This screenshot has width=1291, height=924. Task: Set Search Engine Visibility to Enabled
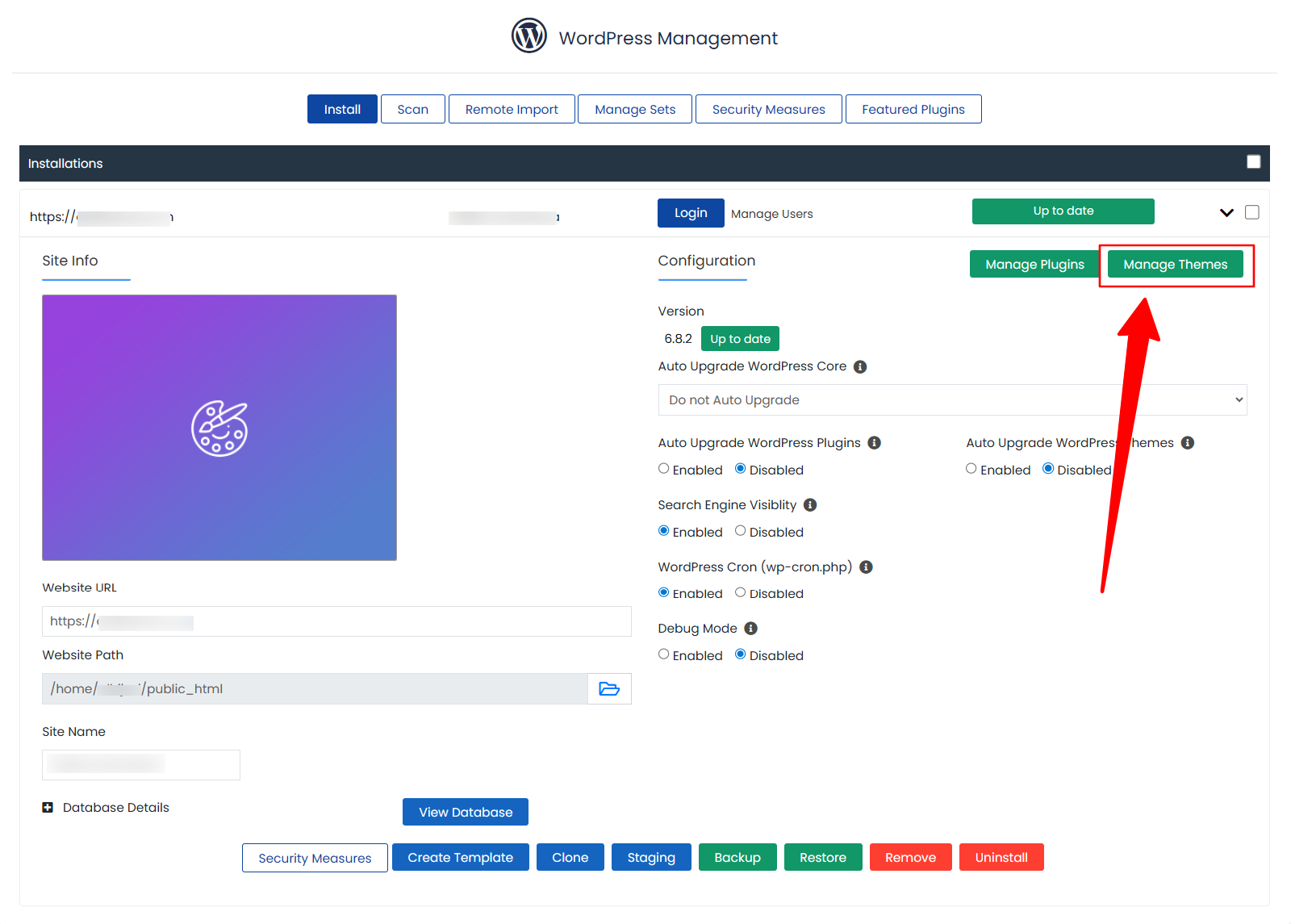tap(664, 531)
